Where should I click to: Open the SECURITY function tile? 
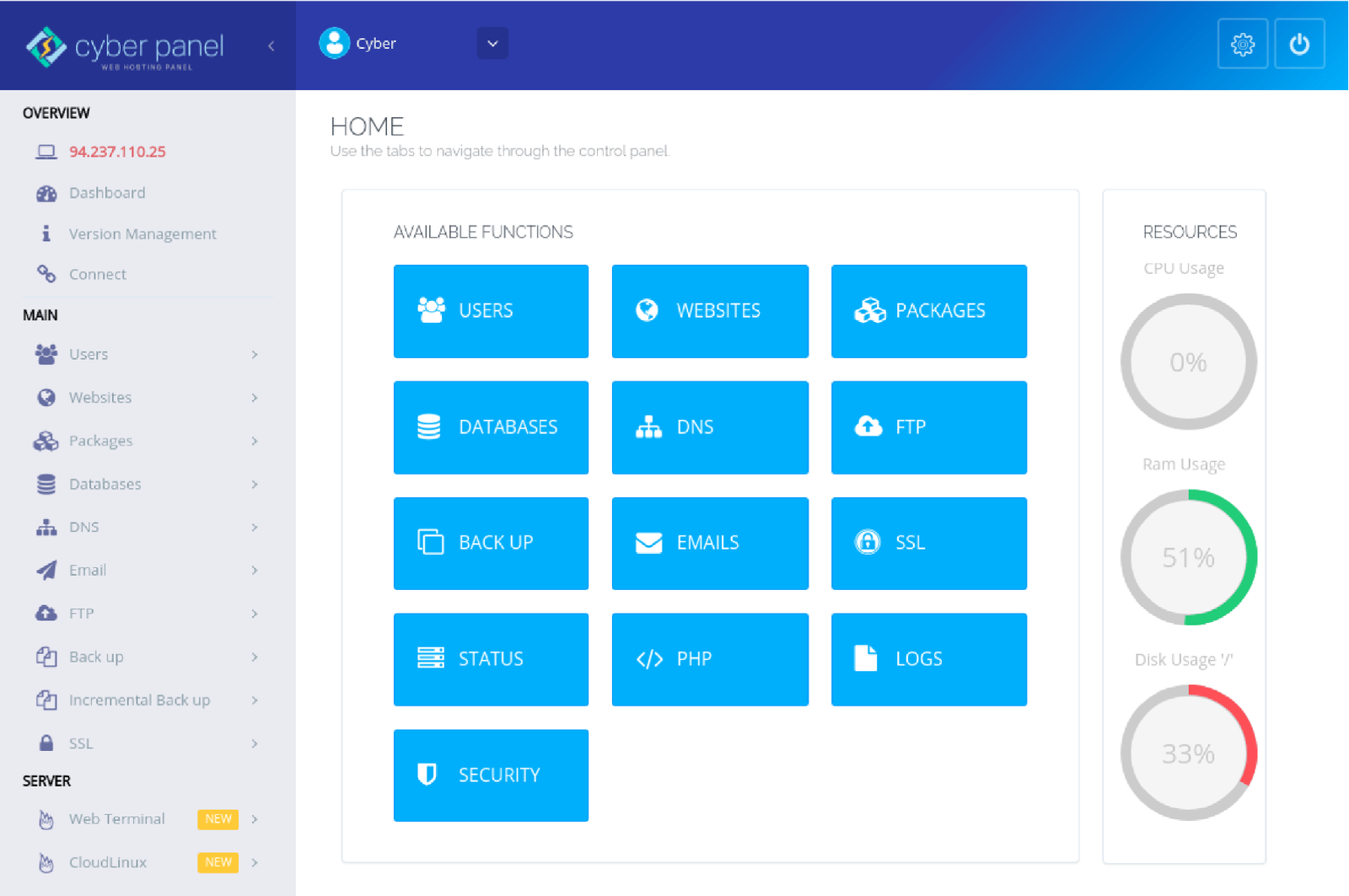(491, 775)
